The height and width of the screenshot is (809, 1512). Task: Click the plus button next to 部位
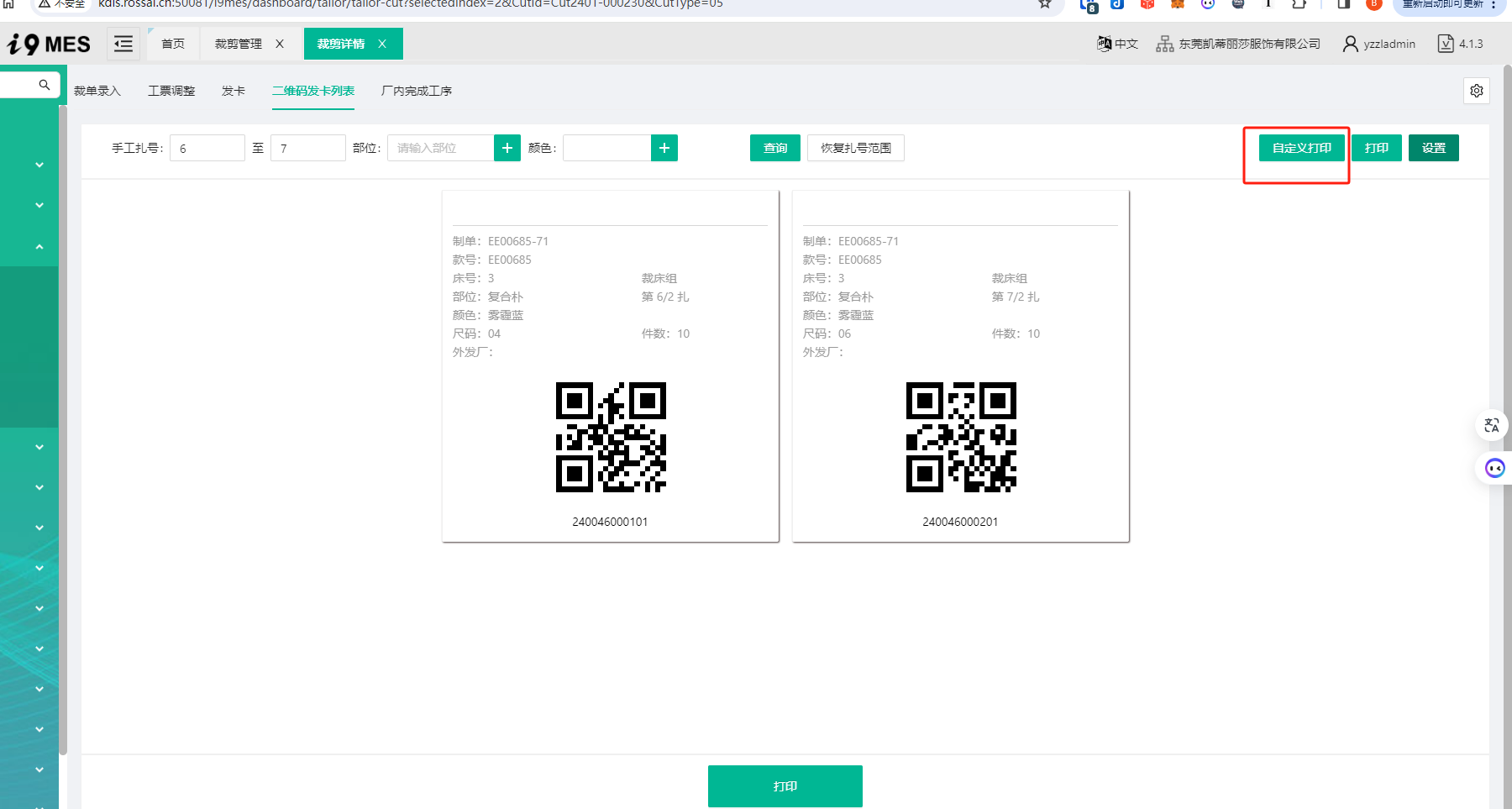(x=507, y=148)
